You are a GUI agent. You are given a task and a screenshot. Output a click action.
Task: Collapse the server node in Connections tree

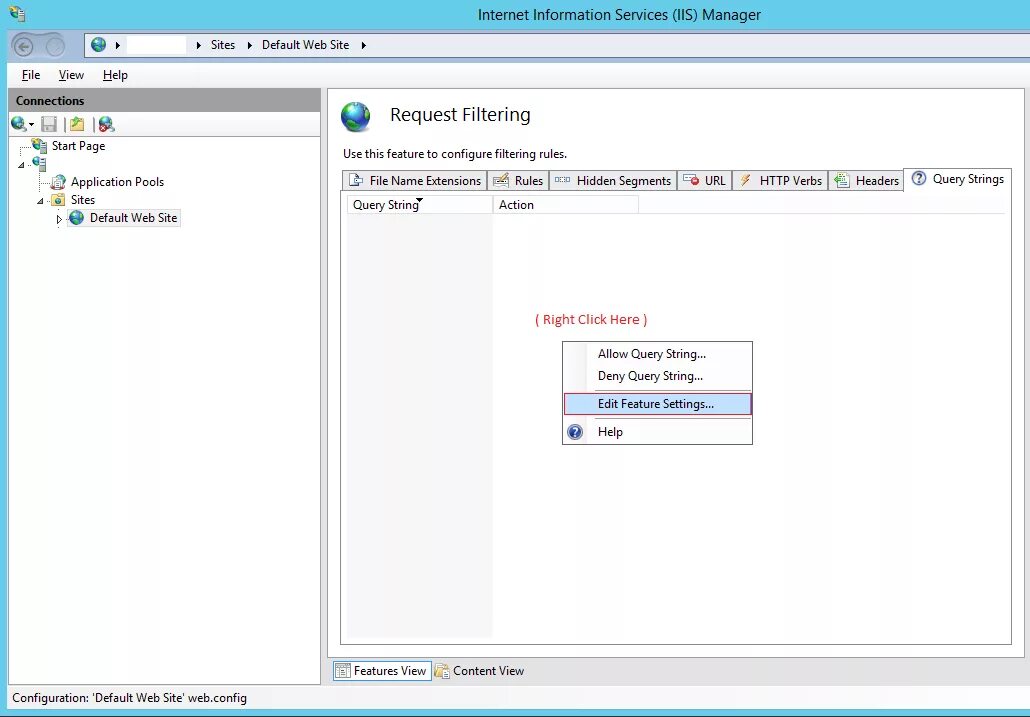click(x=21, y=165)
